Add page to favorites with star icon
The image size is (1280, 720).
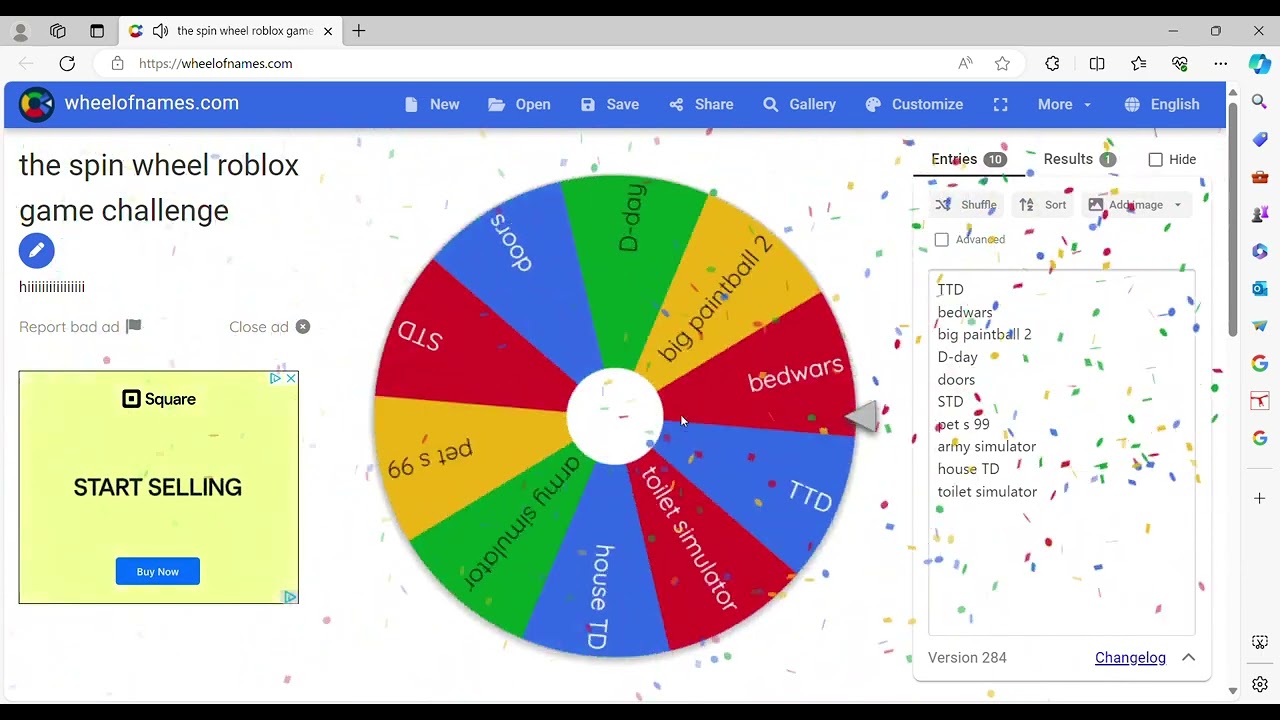tap(1002, 63)
